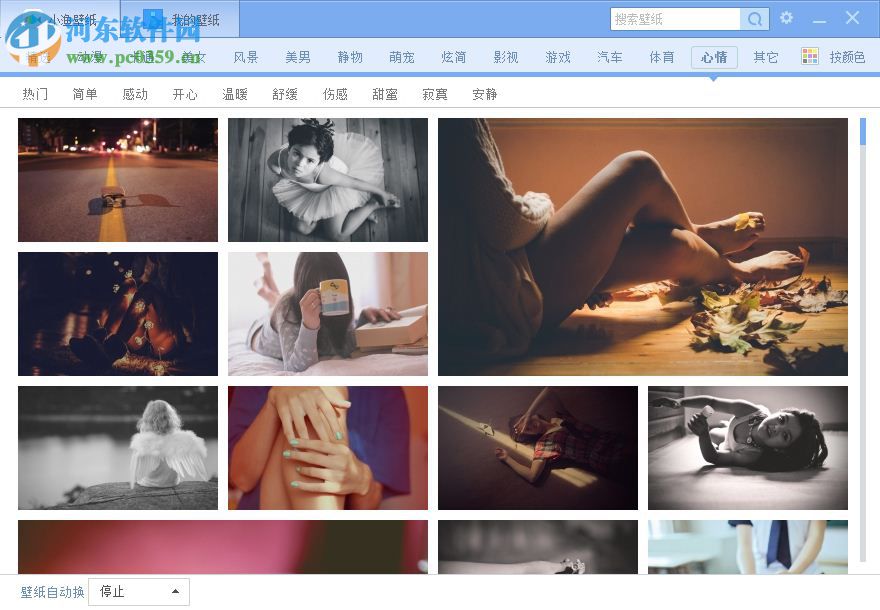Open the 游戏 wallpaper category
This screenshot has width=880, height=610.
pos(558,57)
